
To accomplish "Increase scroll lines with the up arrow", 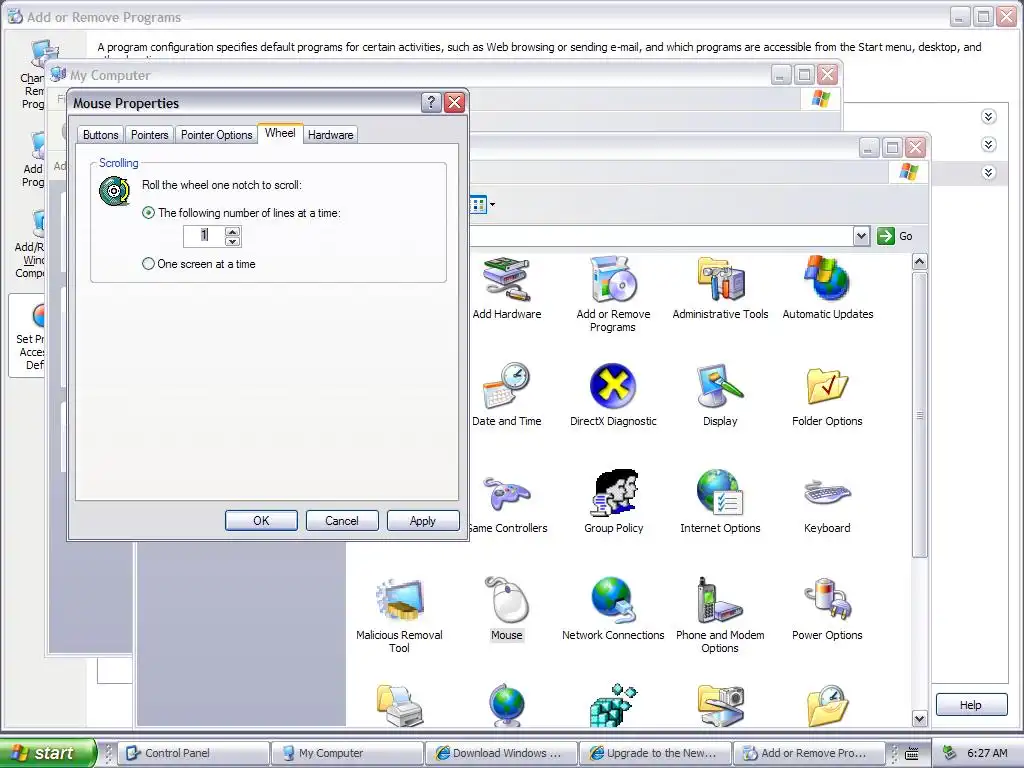I will click(x=232, y=231).
